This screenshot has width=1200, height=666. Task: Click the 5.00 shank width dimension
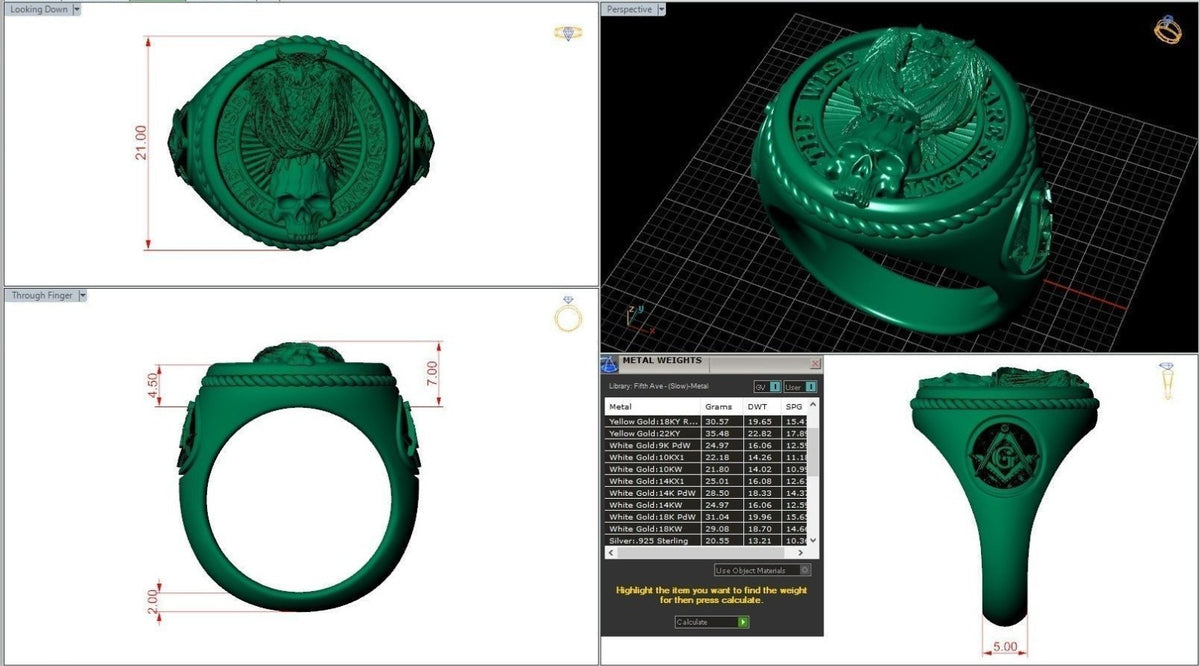pyautogui.click(x=1005, y=647)
